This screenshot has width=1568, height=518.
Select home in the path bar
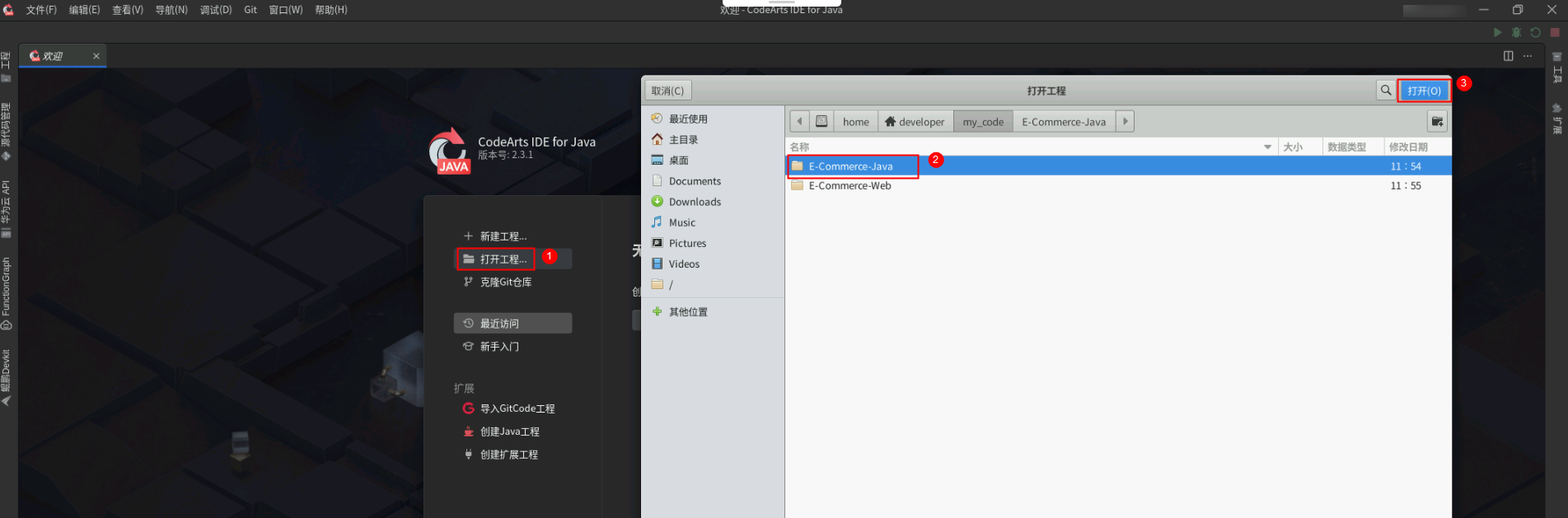[x=856, y=122]
